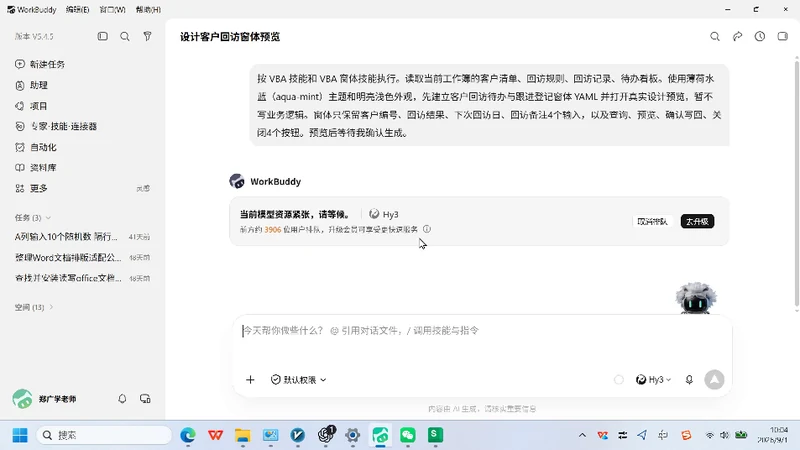Collapse the 任务 (3) list
This screenshot has height=450, width=800.
click(33, 218)
